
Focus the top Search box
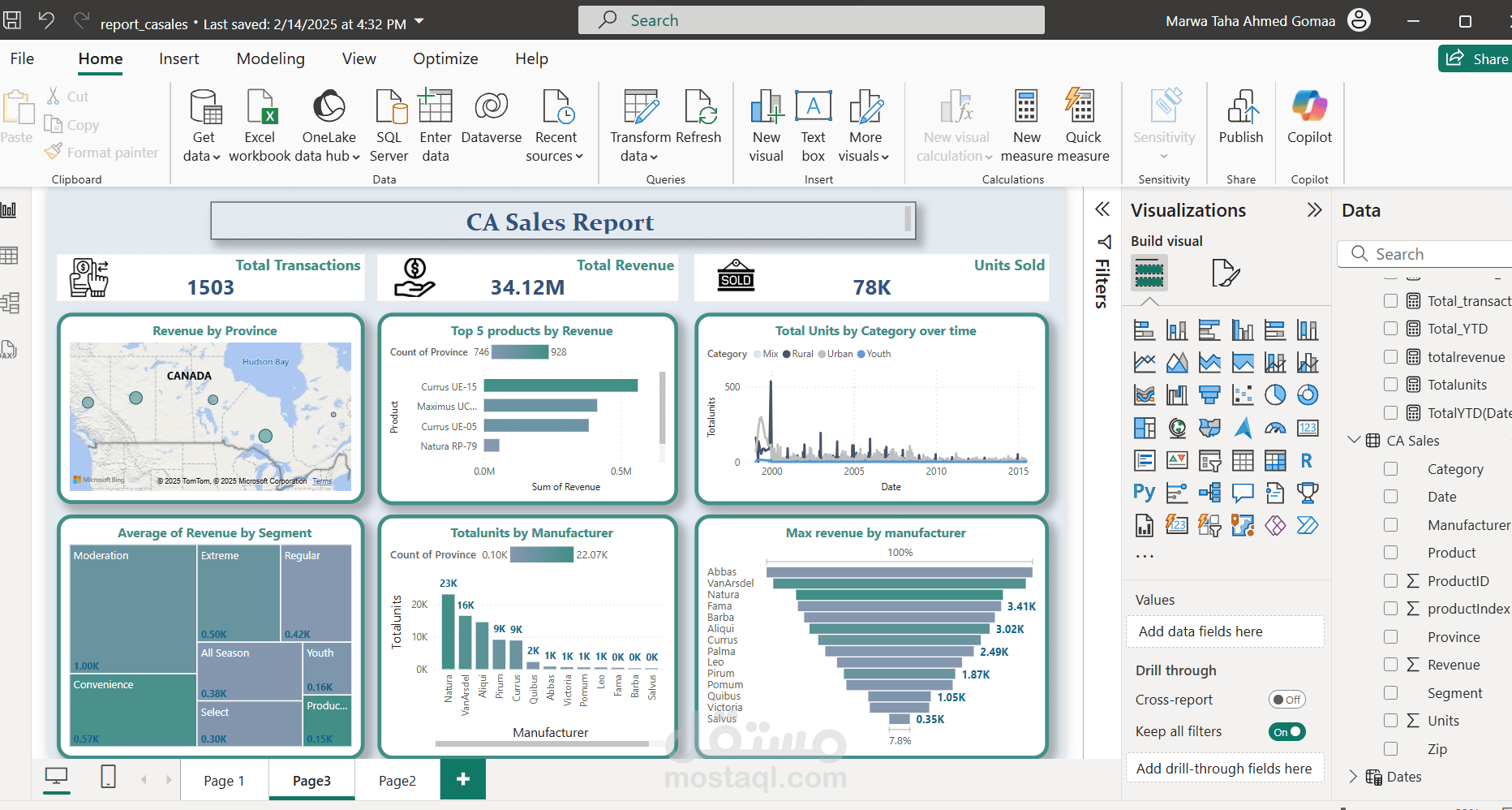(811, 20)
